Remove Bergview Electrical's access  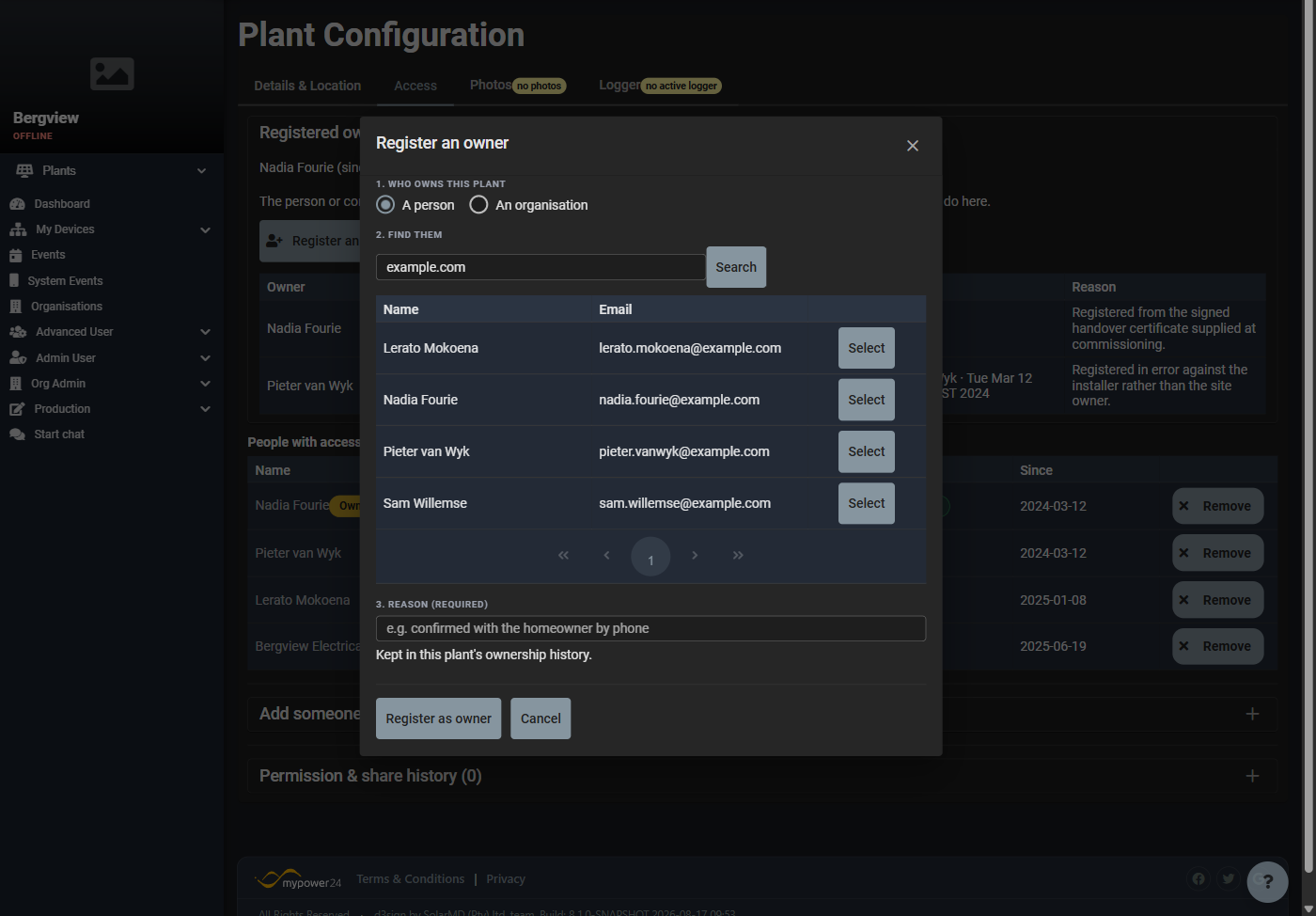pyautogui.click(x=1217, y=646)
